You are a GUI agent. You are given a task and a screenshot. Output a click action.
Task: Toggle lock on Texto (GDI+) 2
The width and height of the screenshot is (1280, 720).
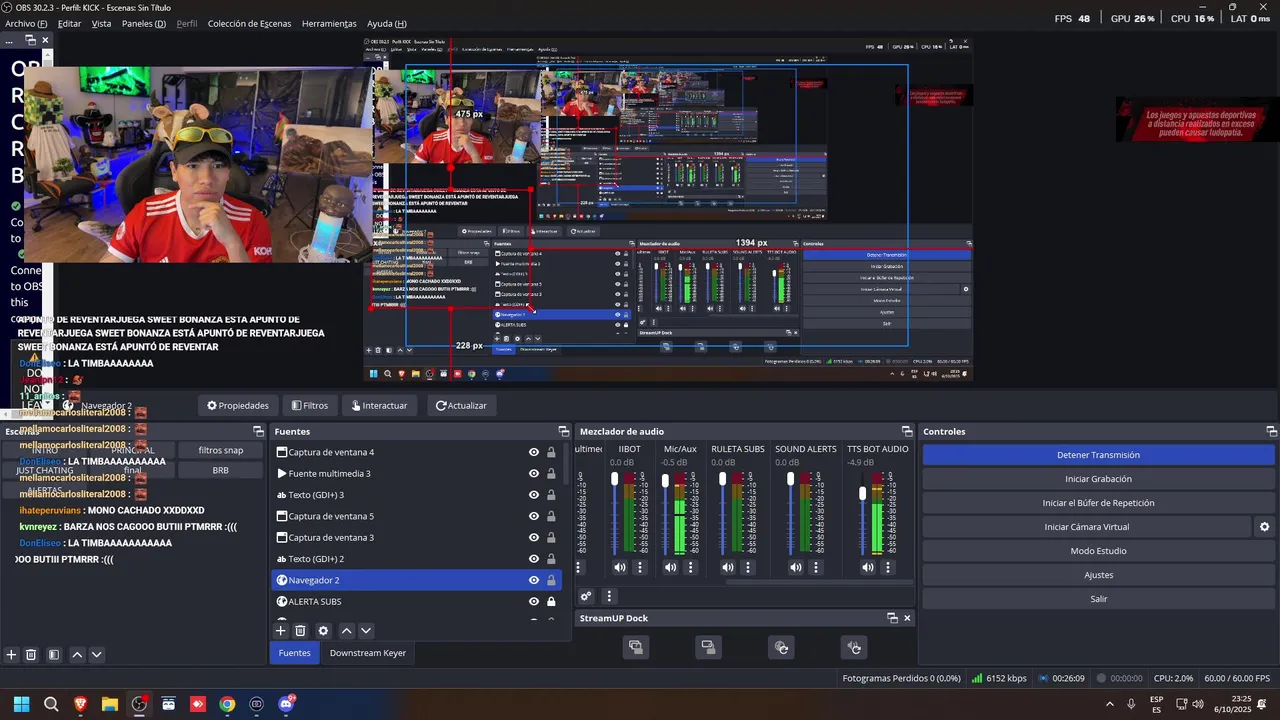[551, 559]
